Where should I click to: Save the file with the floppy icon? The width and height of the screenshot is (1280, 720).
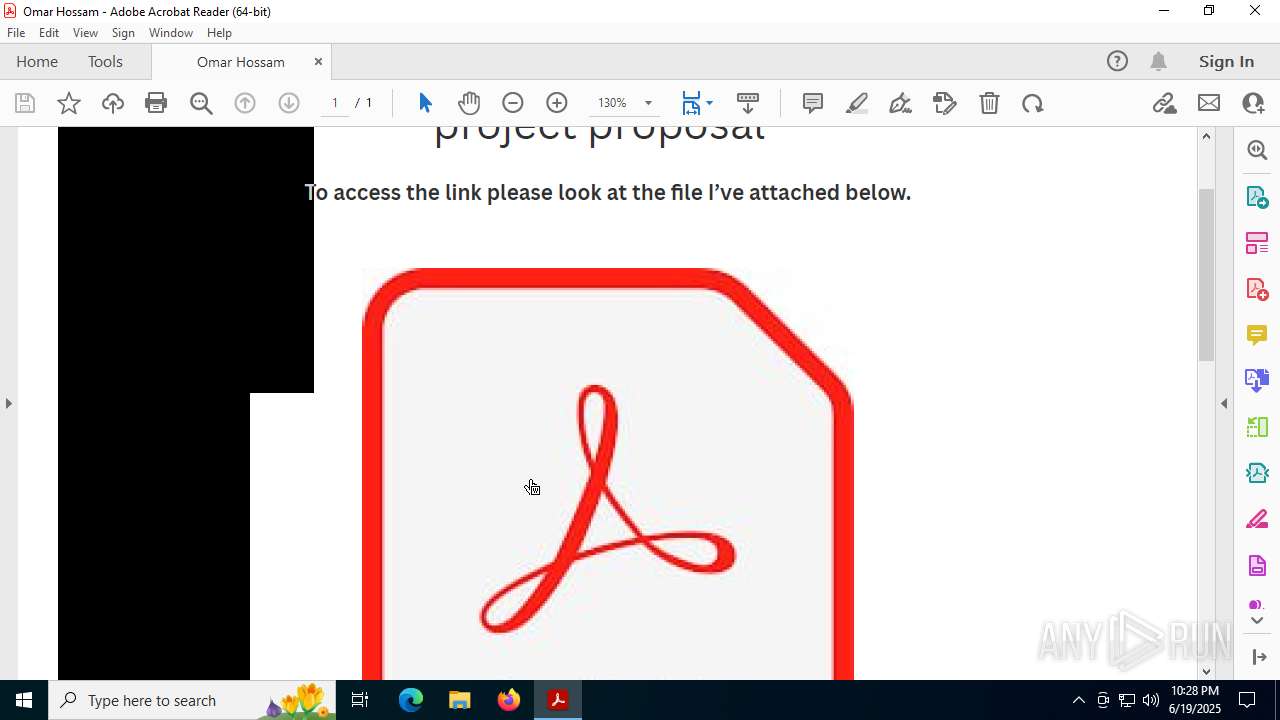pyautogui.click(x=25, y=103)
